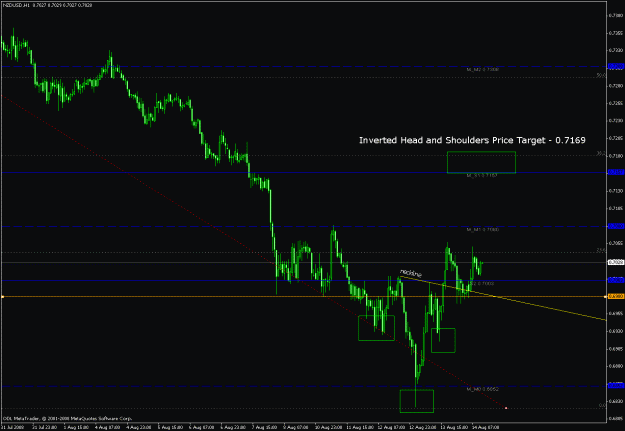Click the M_M2 pivot level label
This screenshot has height=431, width=625.
pos(483,69)
